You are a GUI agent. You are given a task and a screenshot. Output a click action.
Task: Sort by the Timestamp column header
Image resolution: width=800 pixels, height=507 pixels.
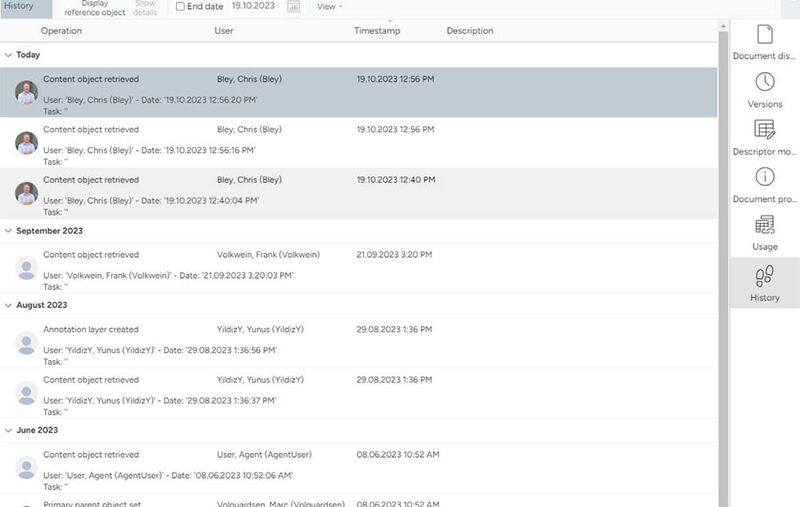(x=377, y=31)
